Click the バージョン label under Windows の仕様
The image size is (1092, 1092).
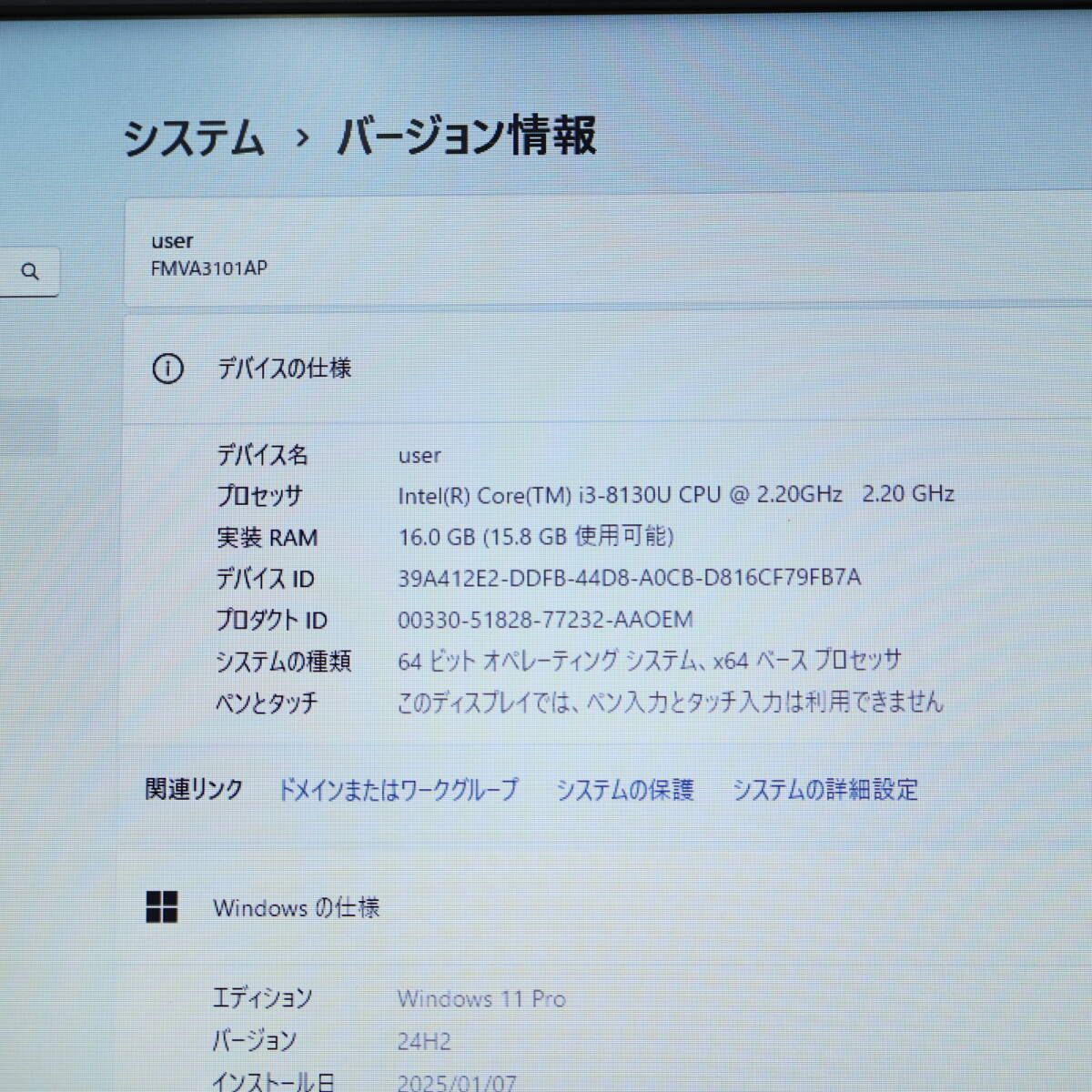(255, 1040)
